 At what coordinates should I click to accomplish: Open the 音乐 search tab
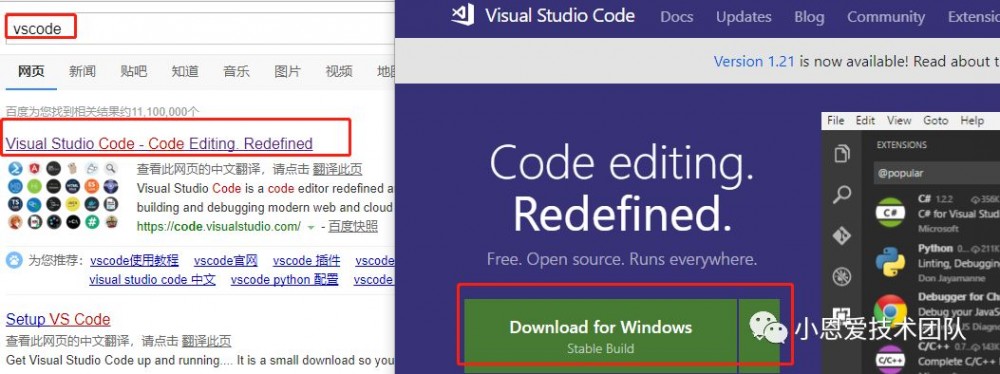[236, 71]
